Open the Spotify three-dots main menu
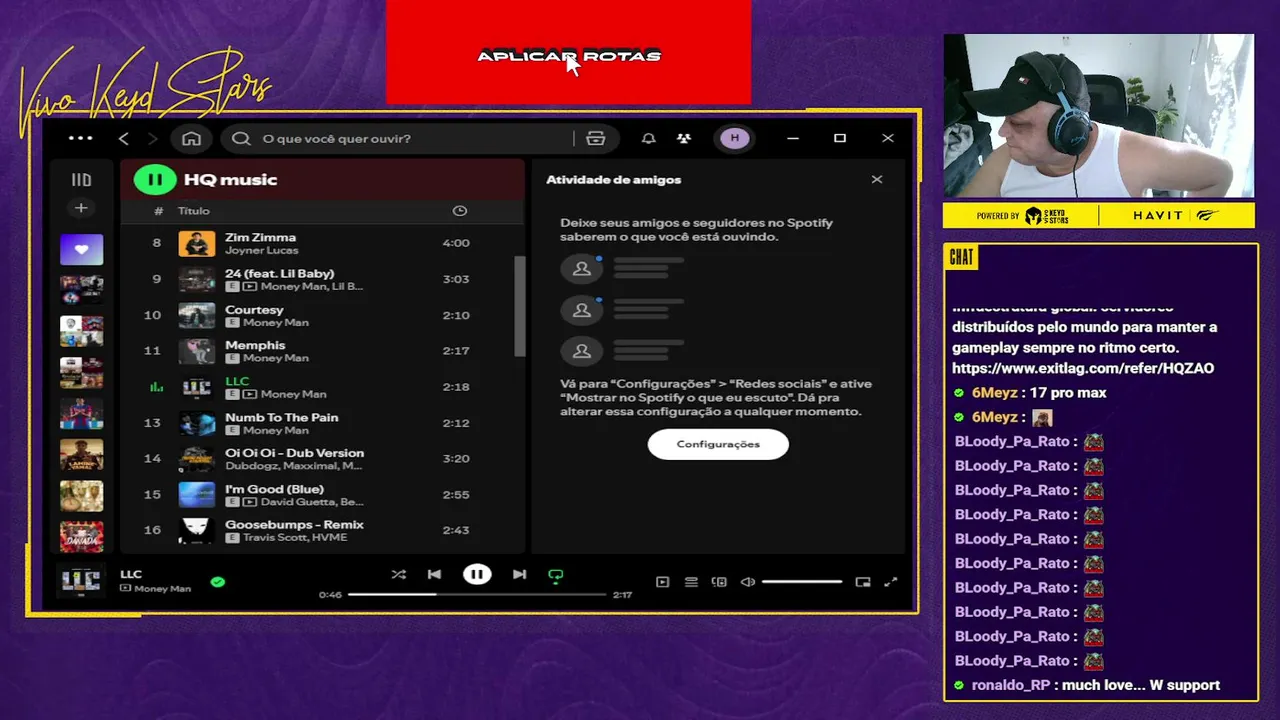Image resolution: width=1280 pixels, height=720 pixels. [x=80, y=138]
